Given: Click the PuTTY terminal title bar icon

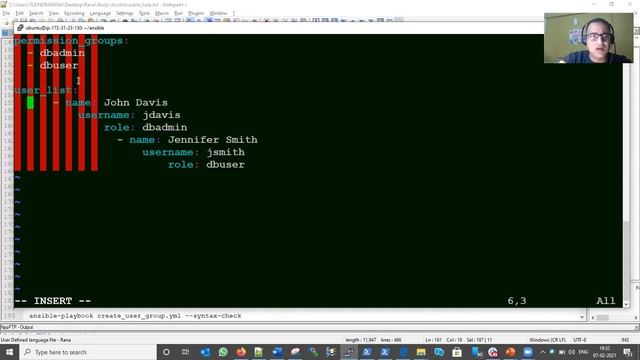Looking at the screenshot, I should pyautogui.click(x=20, y=28).
